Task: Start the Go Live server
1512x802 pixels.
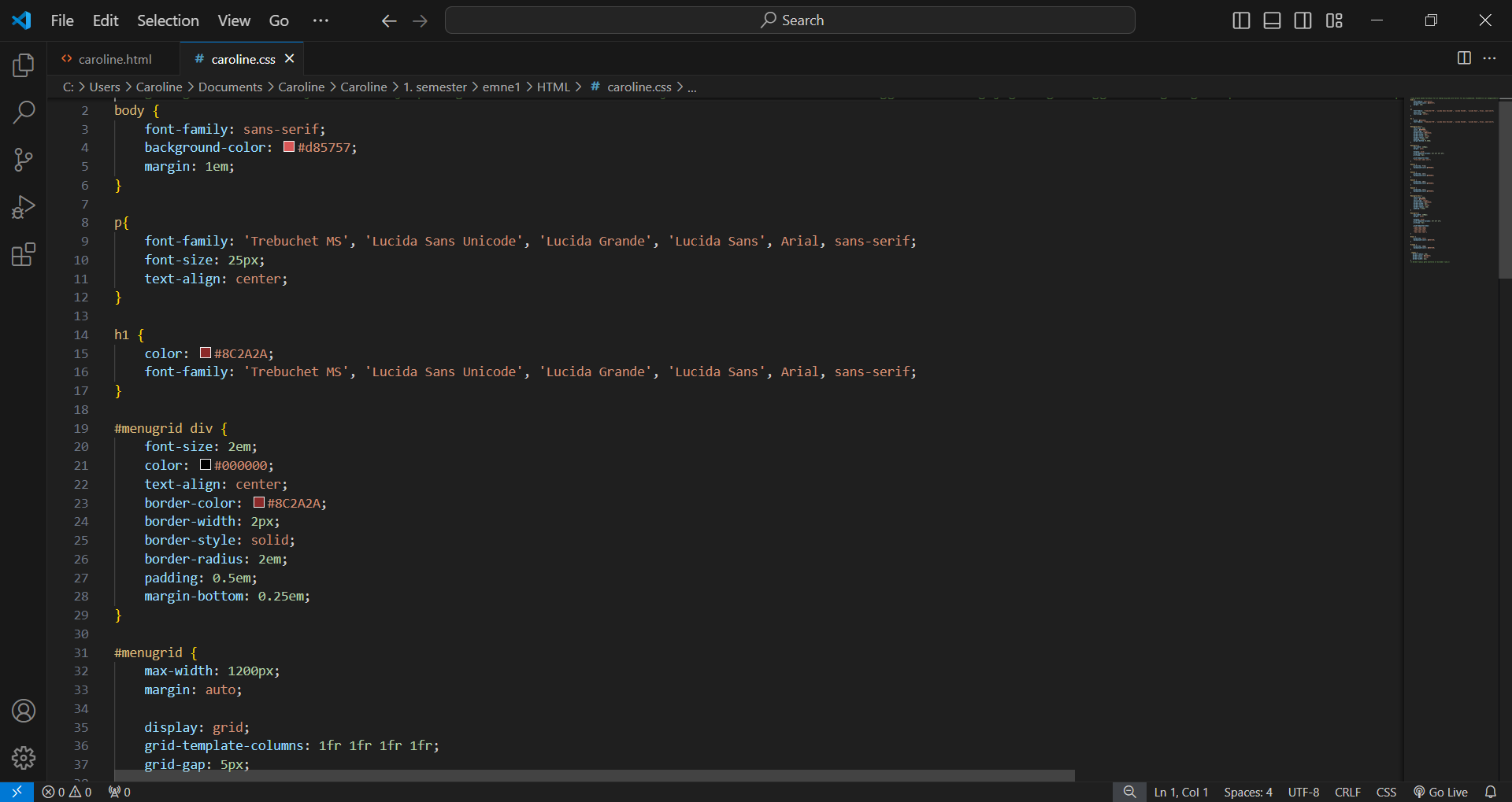Action: pos(1440,792)
